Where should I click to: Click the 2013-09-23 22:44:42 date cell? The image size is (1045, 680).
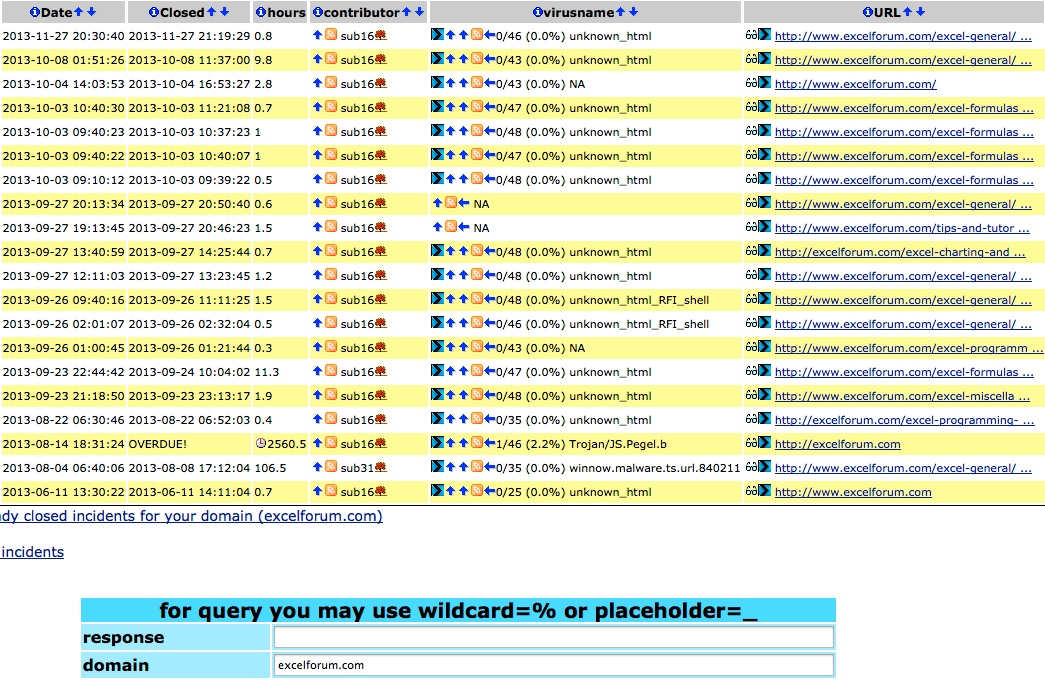tap(63, 372)
